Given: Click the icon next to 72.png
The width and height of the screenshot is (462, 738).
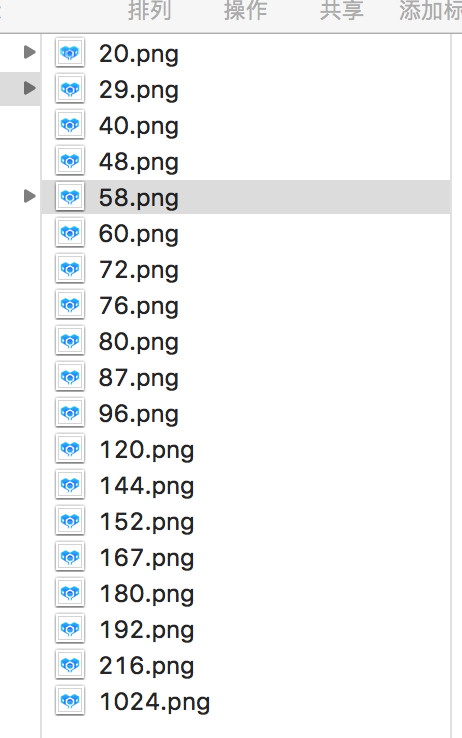Looking at the screenshot, I should point(70,269).
